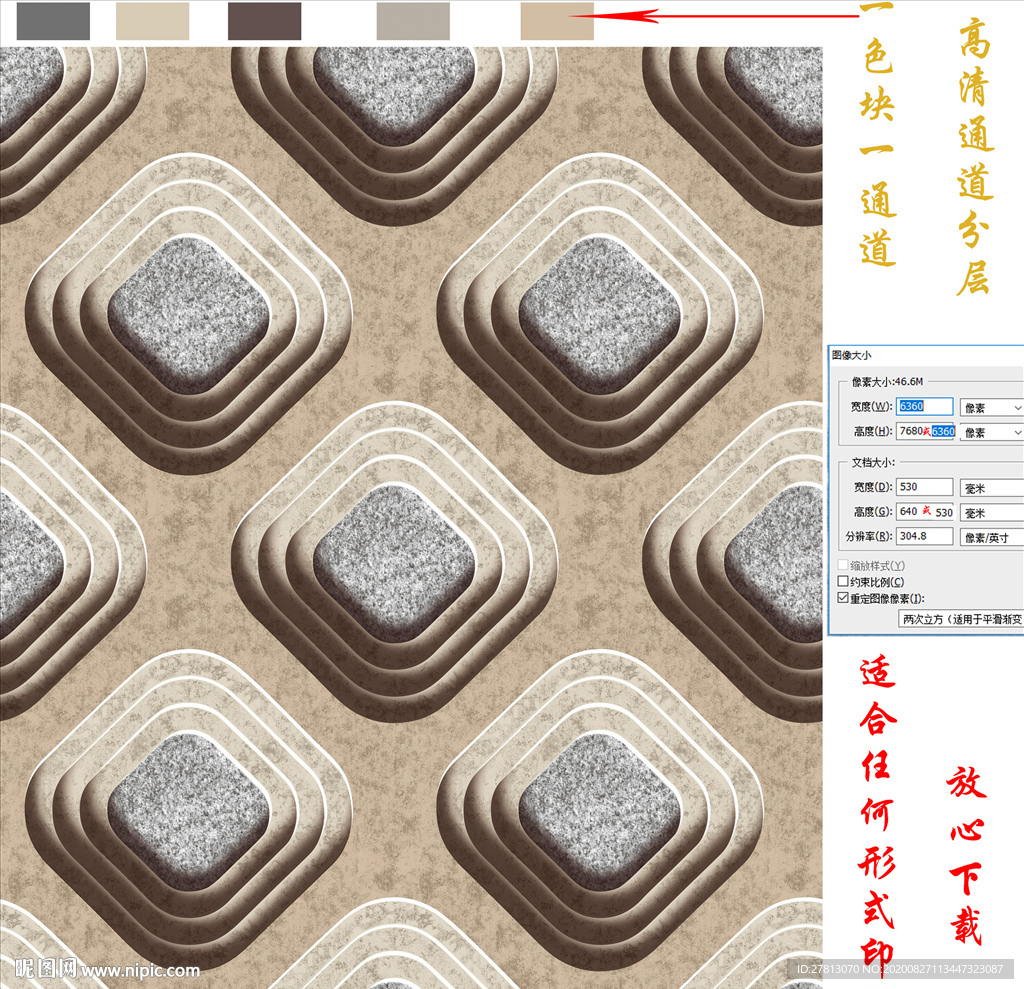This screenshot has height=989, width=1024.
Task: Click the document height field showing 640
Action: click(925, 511)
